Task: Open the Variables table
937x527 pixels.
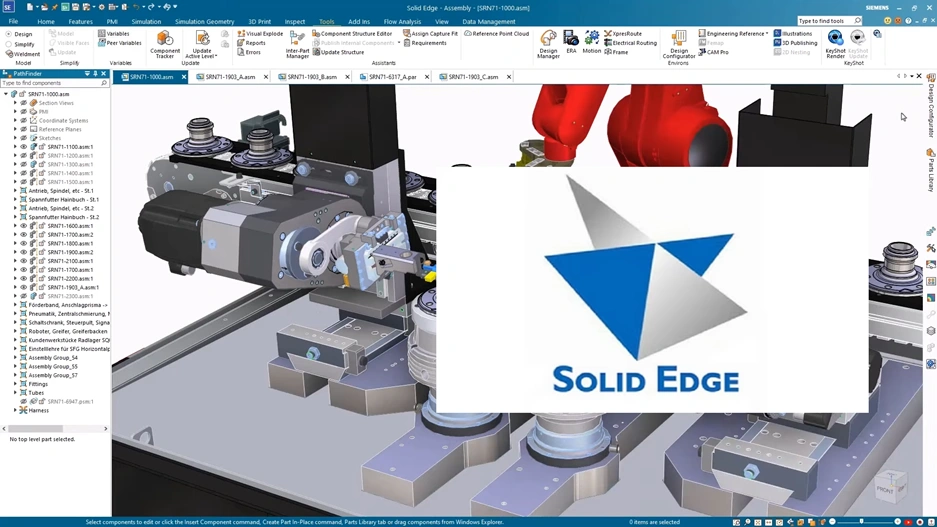Action: (114, 33)
